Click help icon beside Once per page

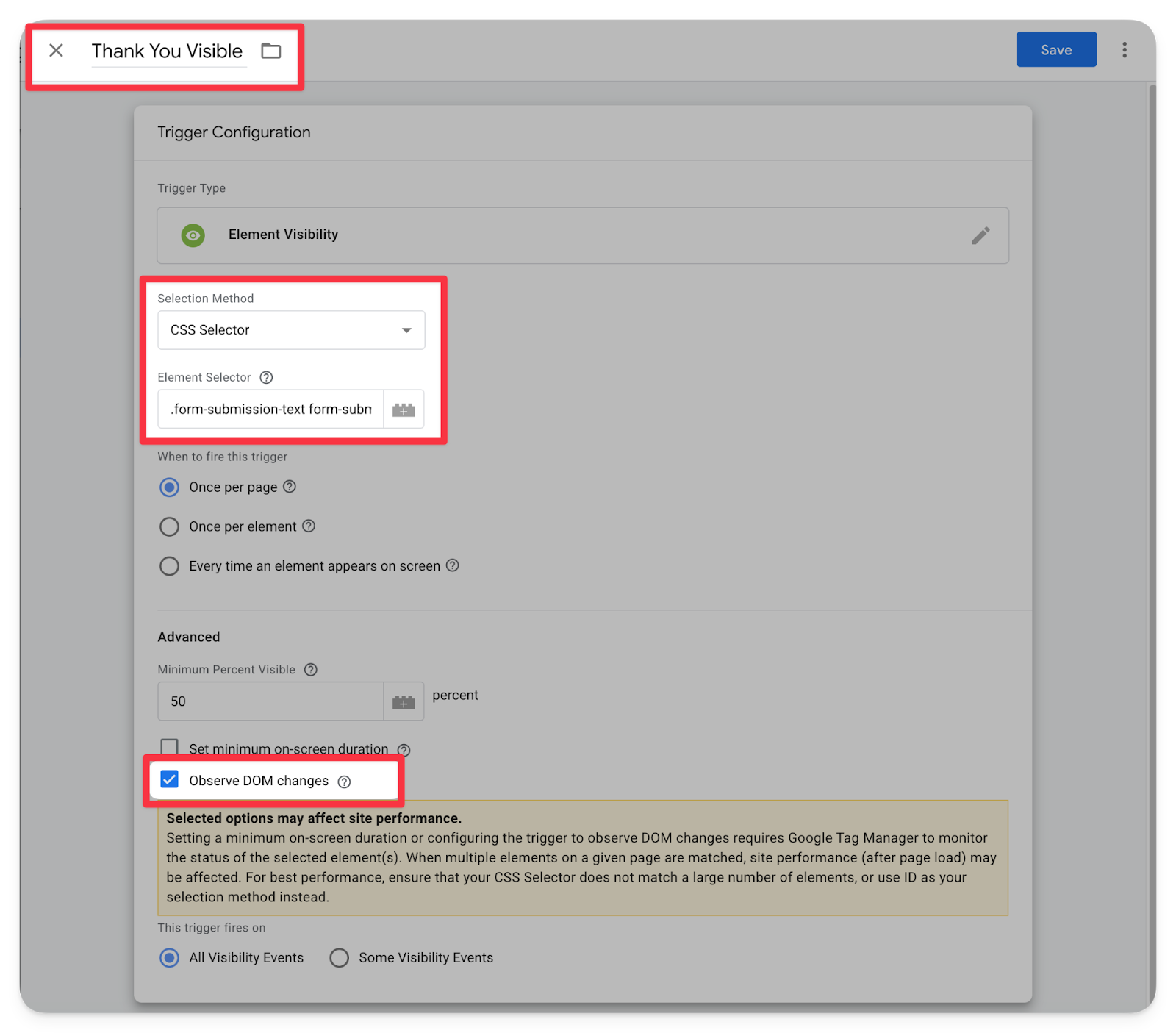pyautogui.click(x=290, y=487)
